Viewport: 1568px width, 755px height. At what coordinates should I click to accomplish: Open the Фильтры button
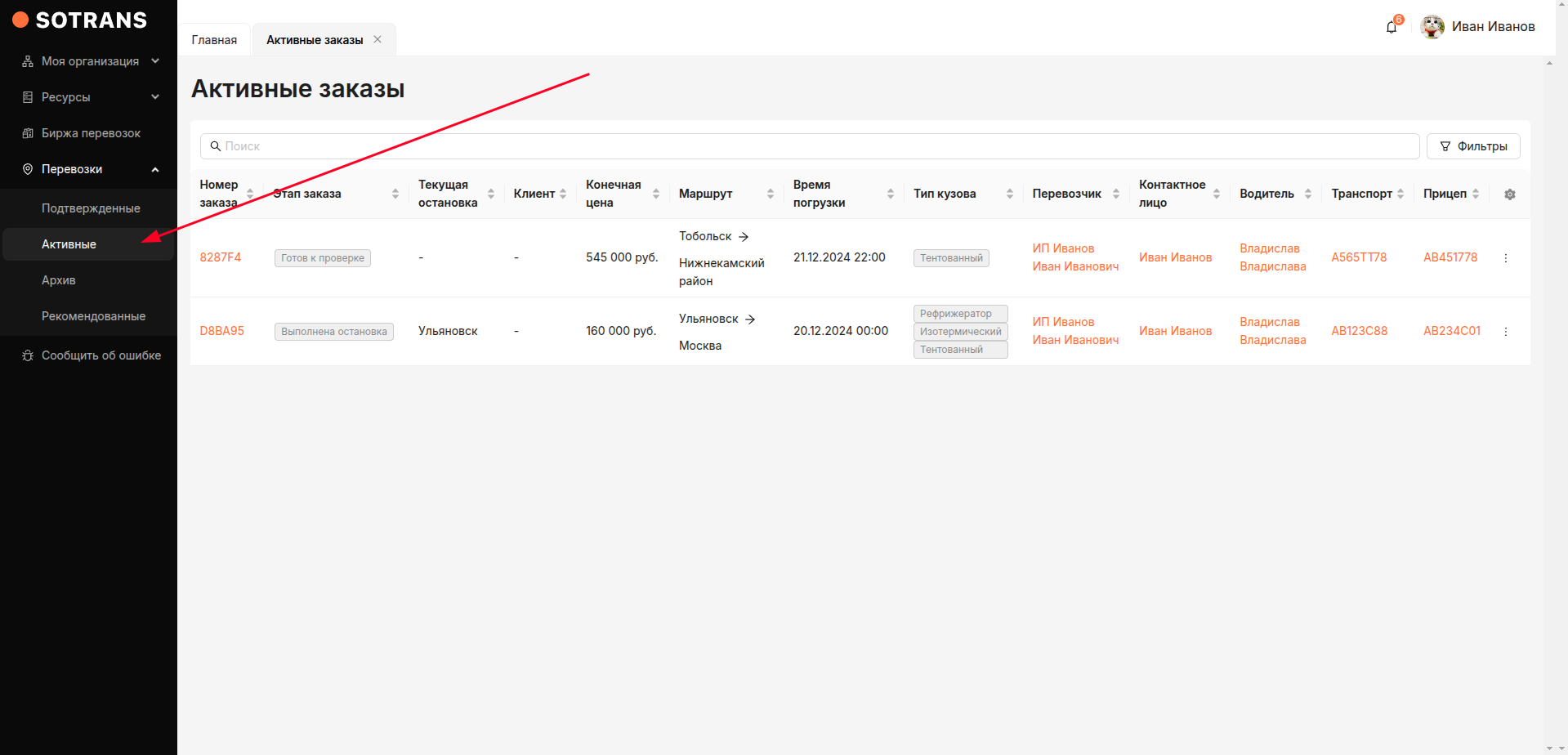click(1472, 146)
